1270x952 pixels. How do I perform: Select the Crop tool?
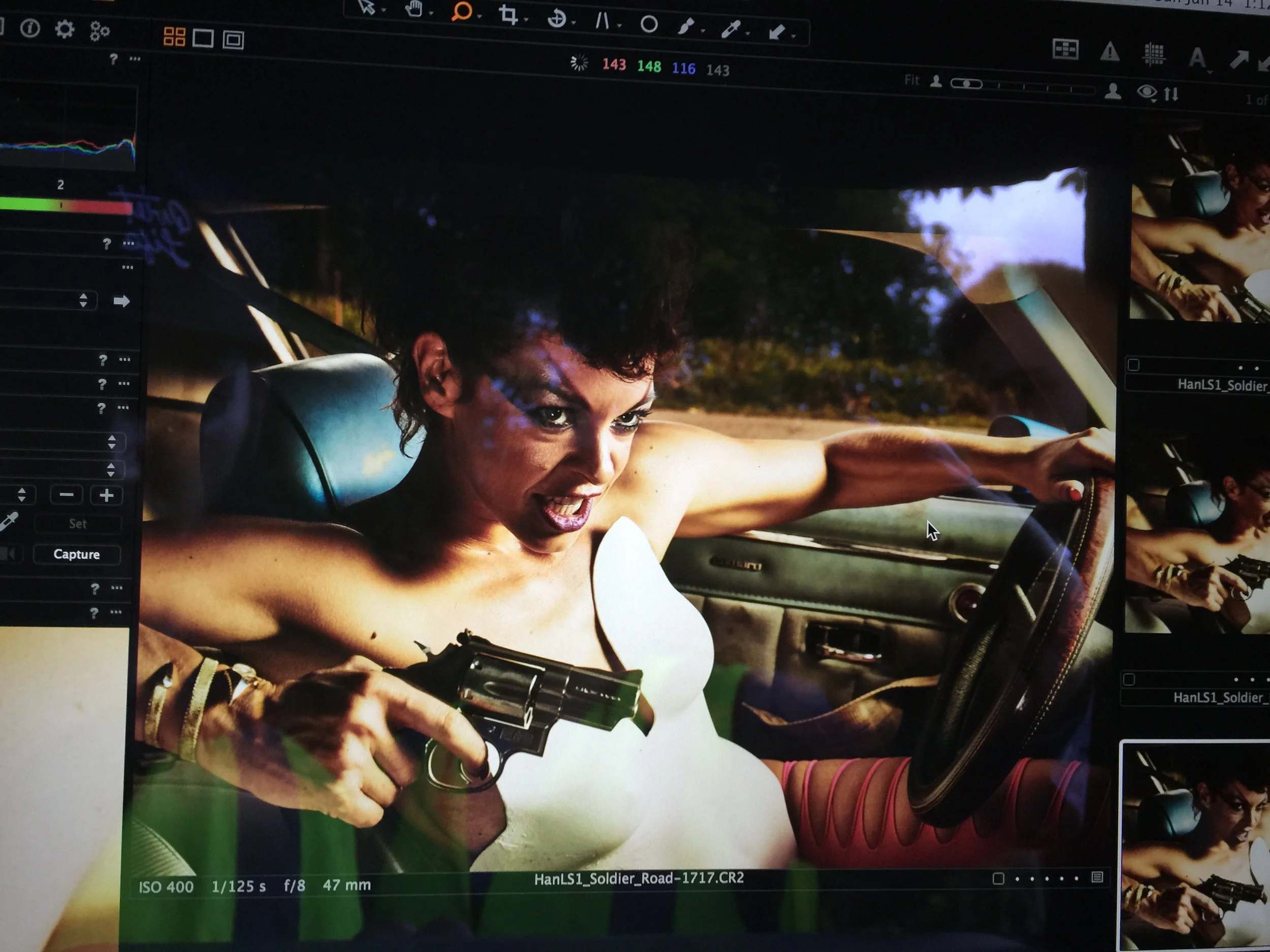pyautogui.click(x=508, y=15)
